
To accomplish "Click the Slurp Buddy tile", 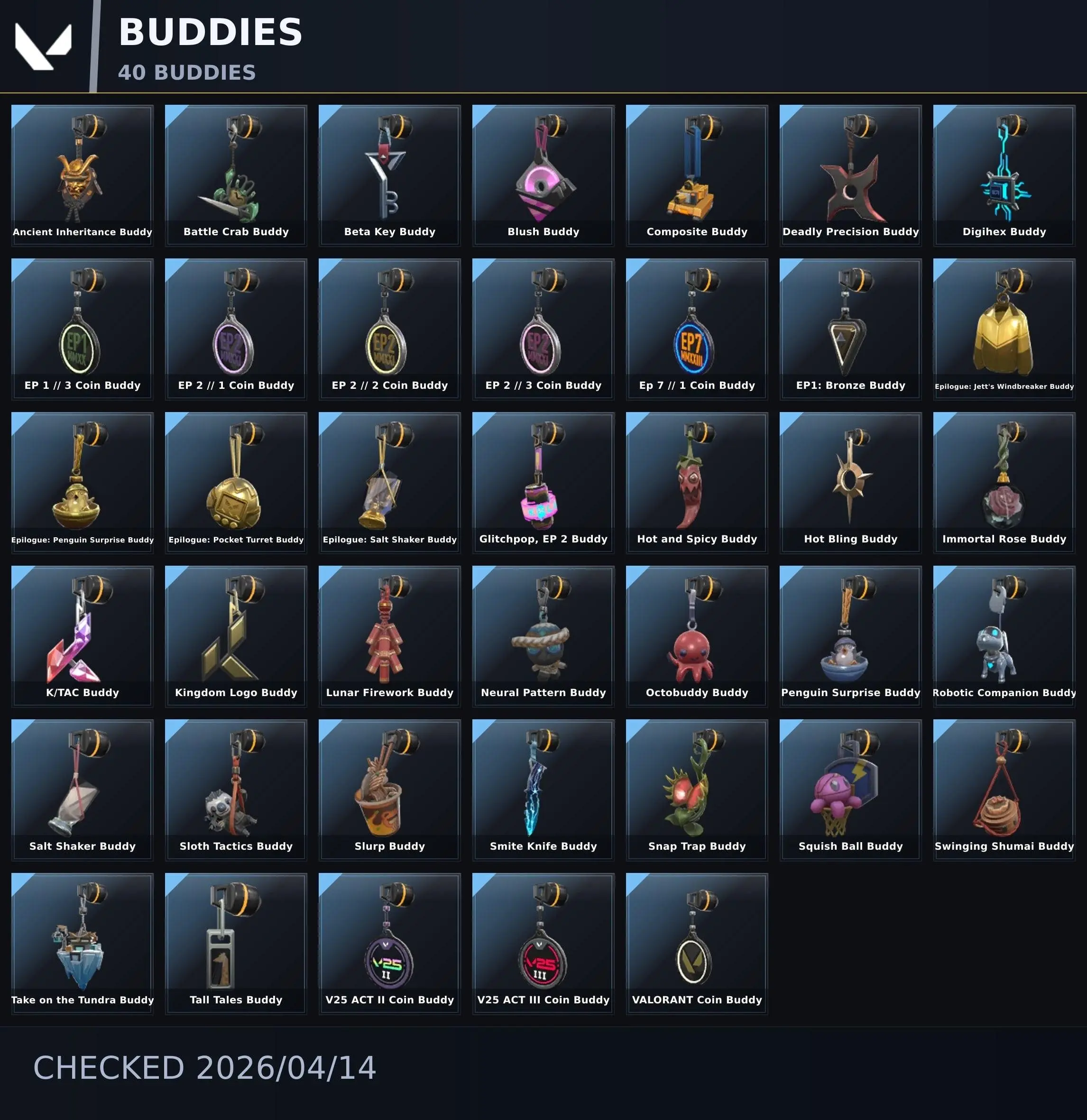I will (390, 790).
